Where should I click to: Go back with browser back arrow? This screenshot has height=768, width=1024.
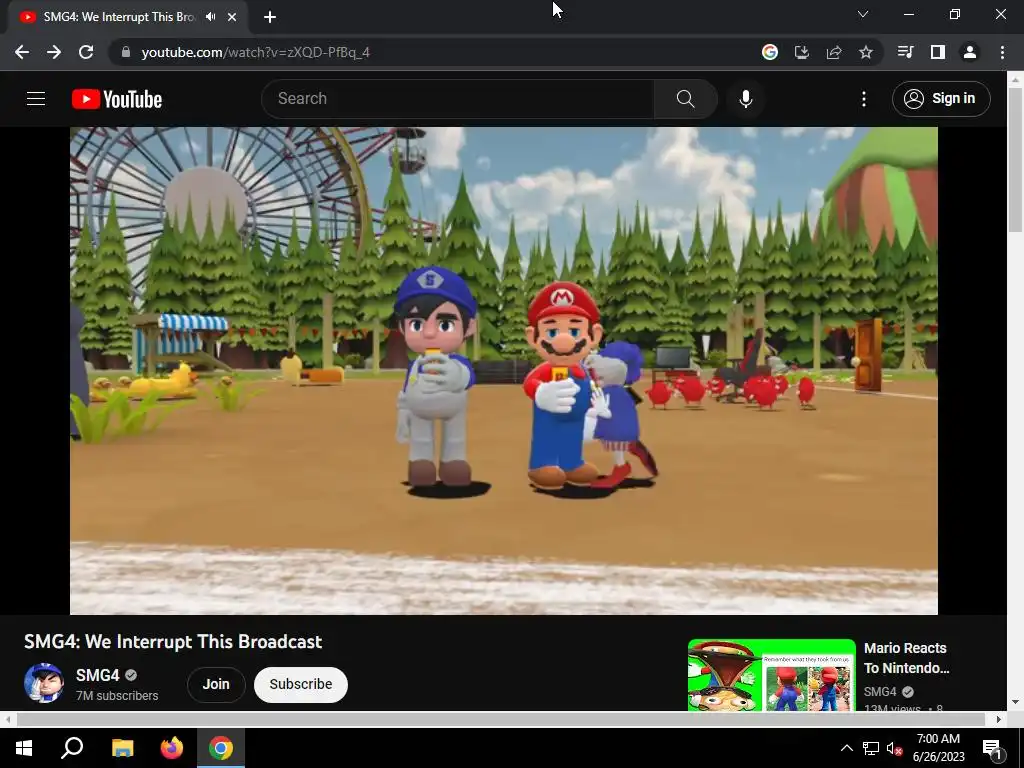[x=22, y=52]
